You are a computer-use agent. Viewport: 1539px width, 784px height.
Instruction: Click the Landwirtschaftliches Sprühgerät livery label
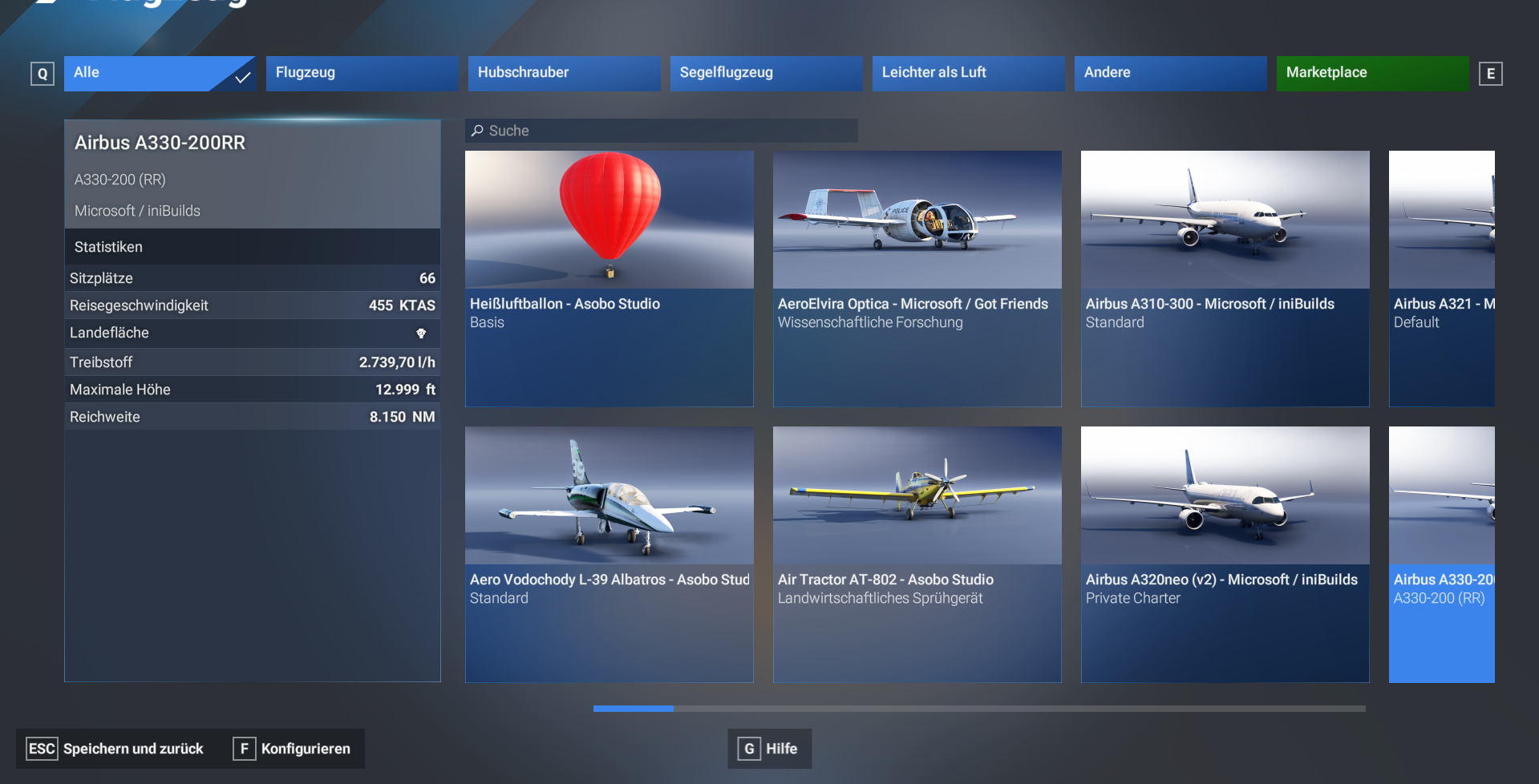coord(880,598)
